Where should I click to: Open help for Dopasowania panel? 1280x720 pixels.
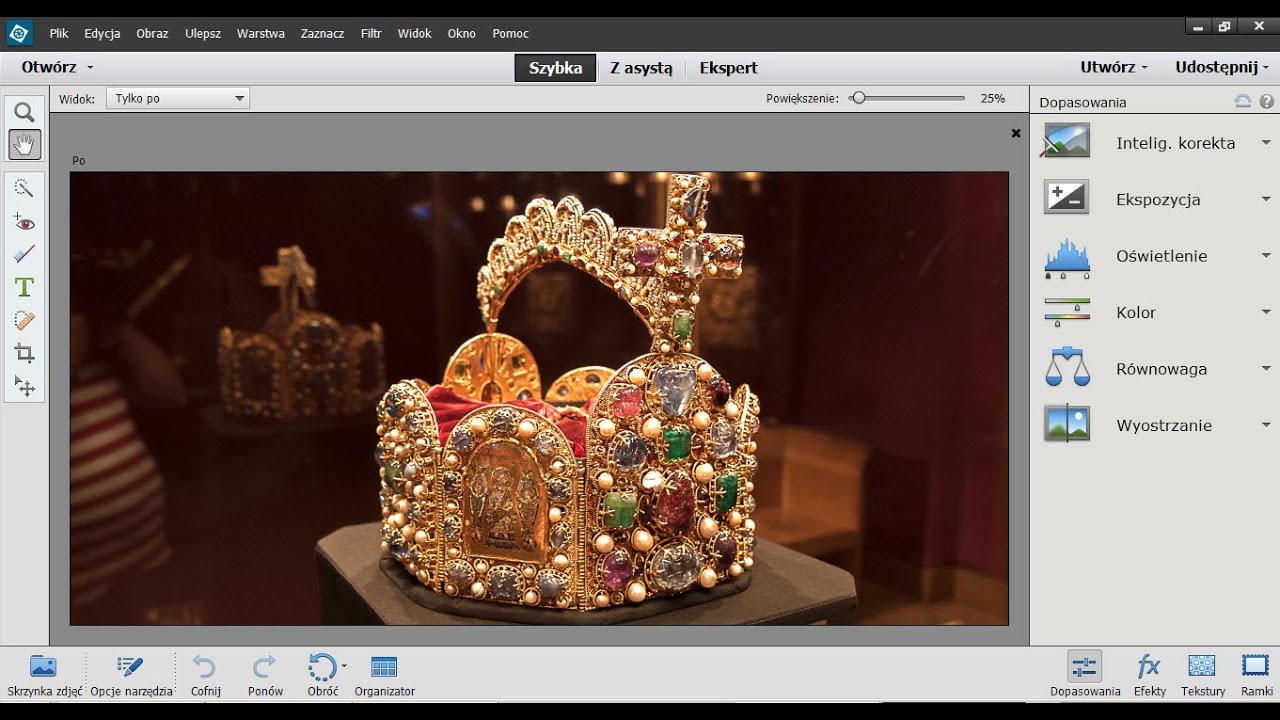pyautogui.click(x=1266, y=101)
